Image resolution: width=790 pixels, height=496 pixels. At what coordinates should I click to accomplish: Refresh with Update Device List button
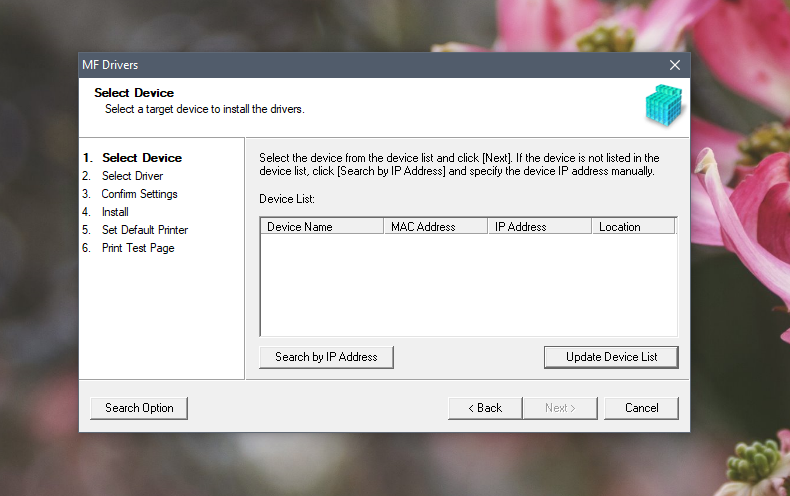[x=611, y=357]
